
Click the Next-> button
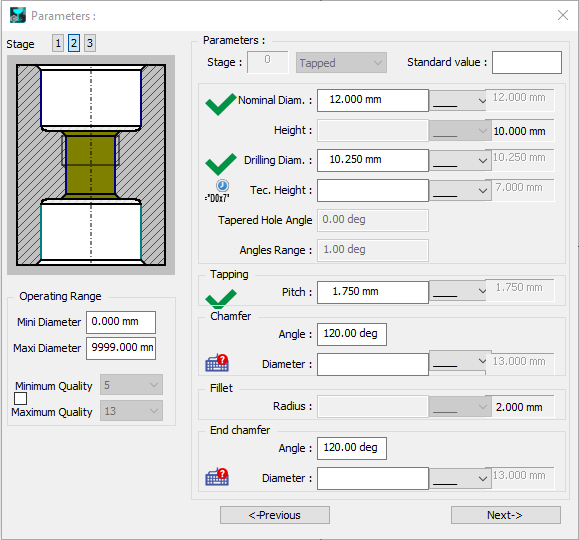[x=506, y=515]
